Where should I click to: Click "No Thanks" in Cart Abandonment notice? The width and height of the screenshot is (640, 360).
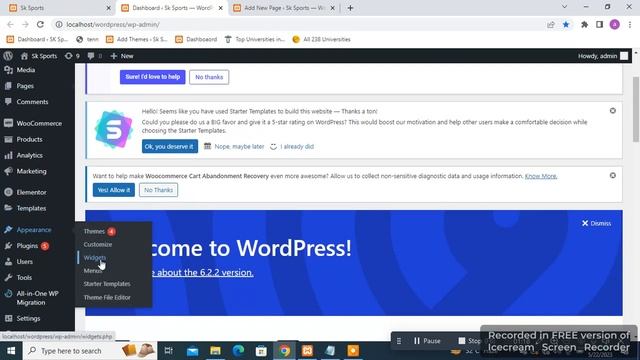point(158,190)
